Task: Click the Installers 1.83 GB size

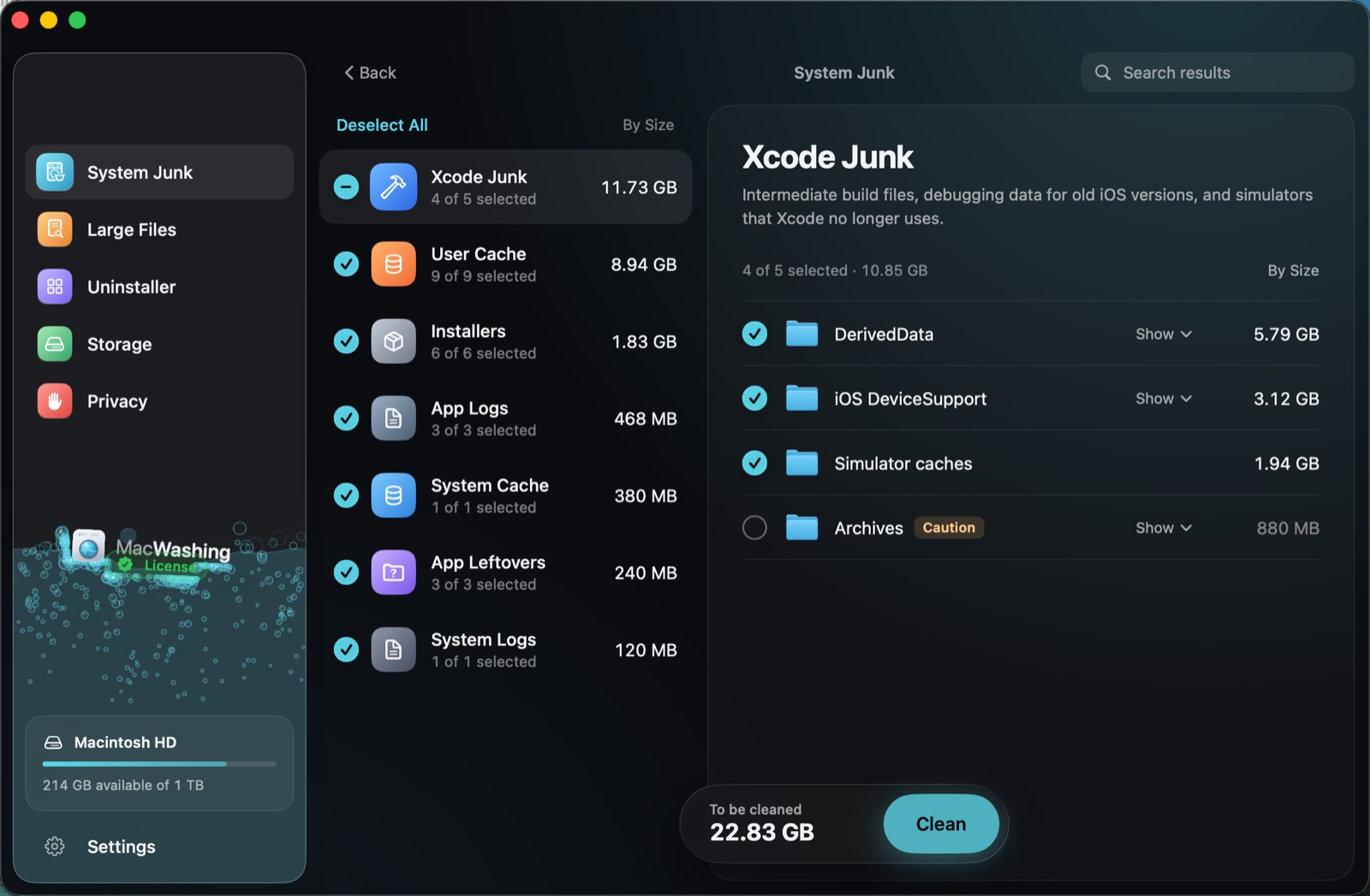Action: [644, 341]
